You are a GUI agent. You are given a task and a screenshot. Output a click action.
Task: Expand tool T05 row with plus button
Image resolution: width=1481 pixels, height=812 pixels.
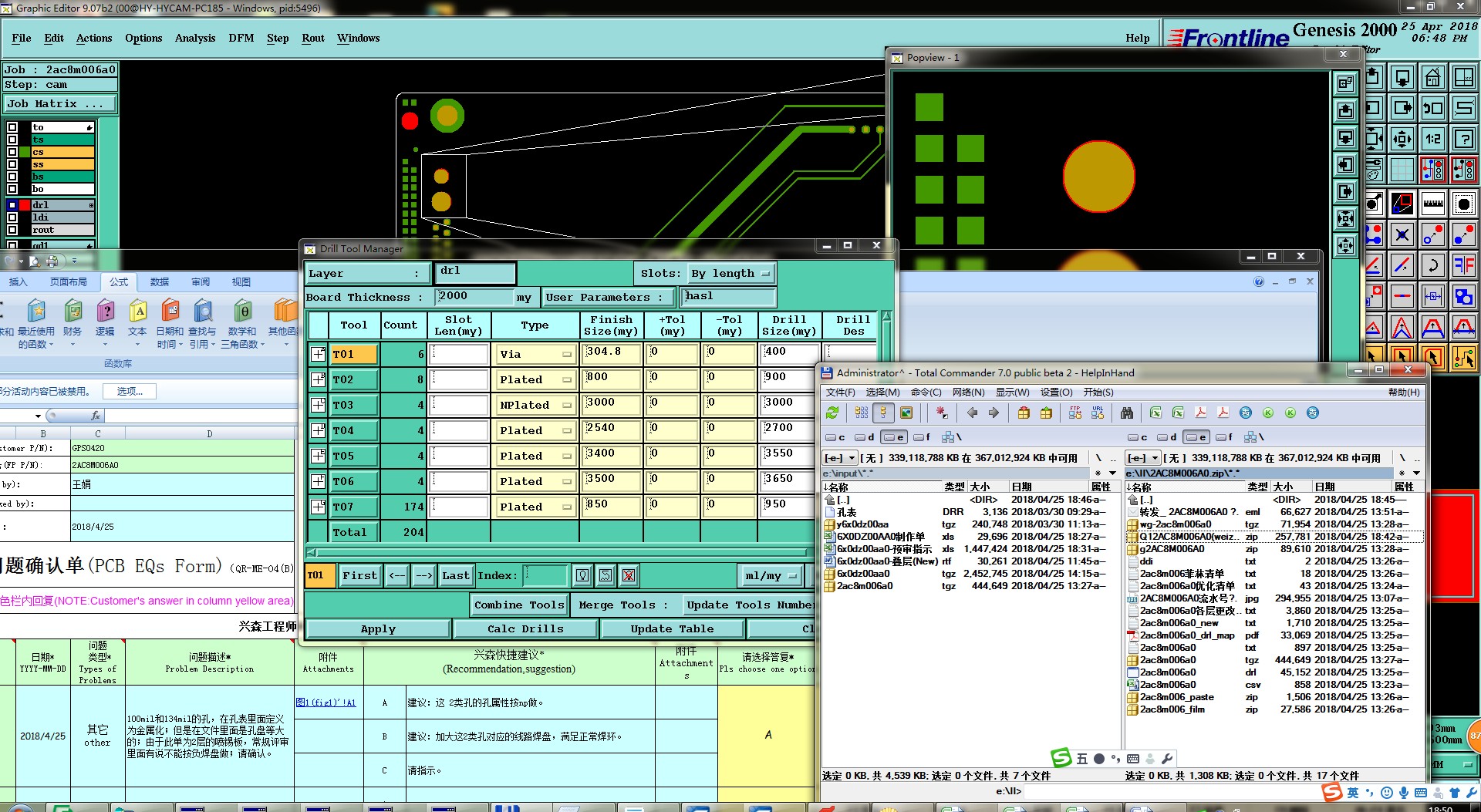click(318, 457)
